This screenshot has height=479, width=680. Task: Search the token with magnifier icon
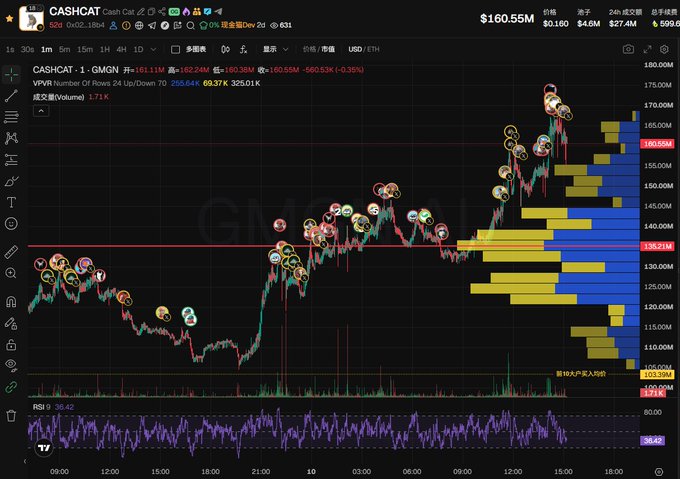190,26
